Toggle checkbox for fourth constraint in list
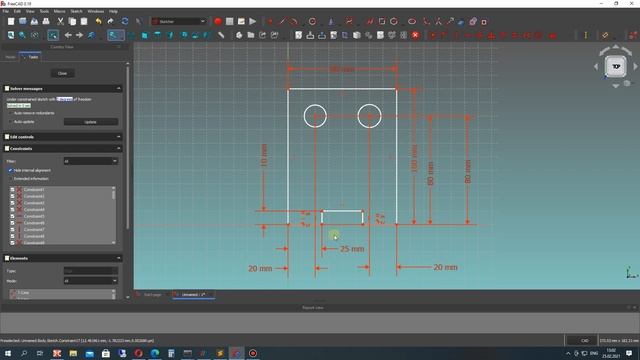The image size is (640, 360). [x=12, y=210]
